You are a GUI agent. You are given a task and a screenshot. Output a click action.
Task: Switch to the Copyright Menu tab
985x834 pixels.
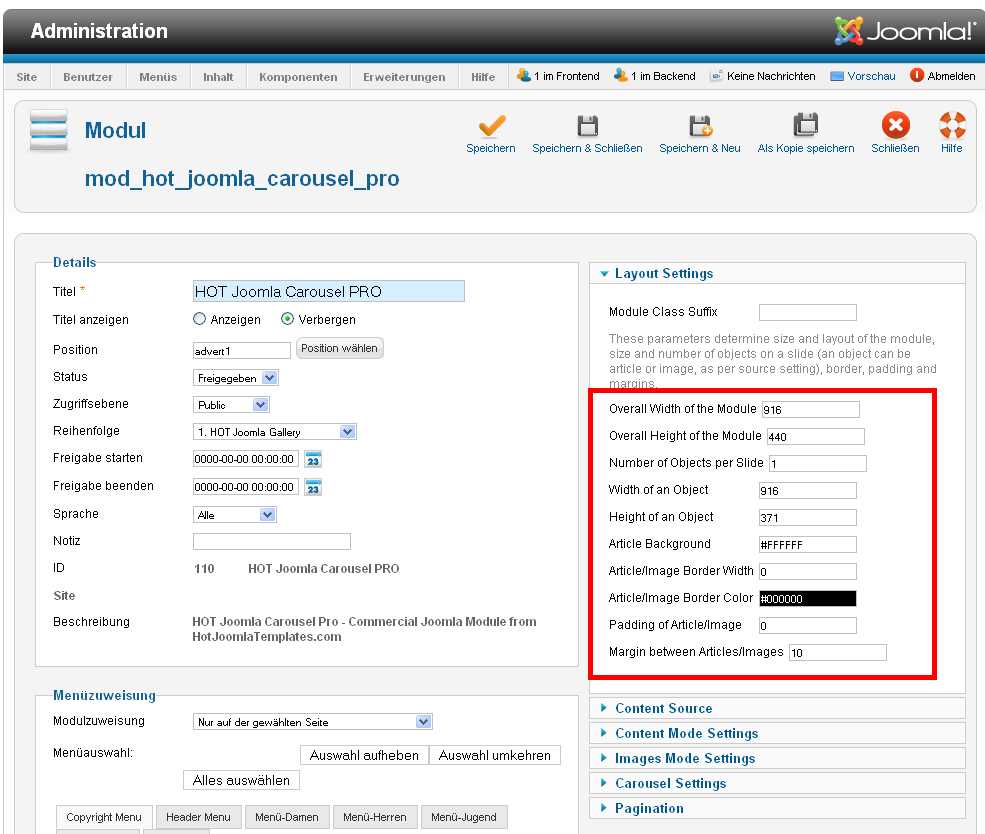pyautogui.click(x=104, y=817)
